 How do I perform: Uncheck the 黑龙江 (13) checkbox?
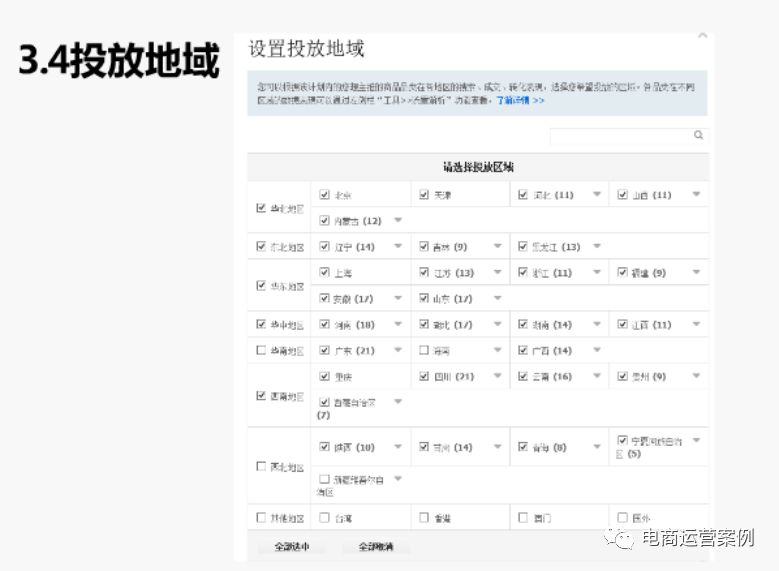point(523,246)
